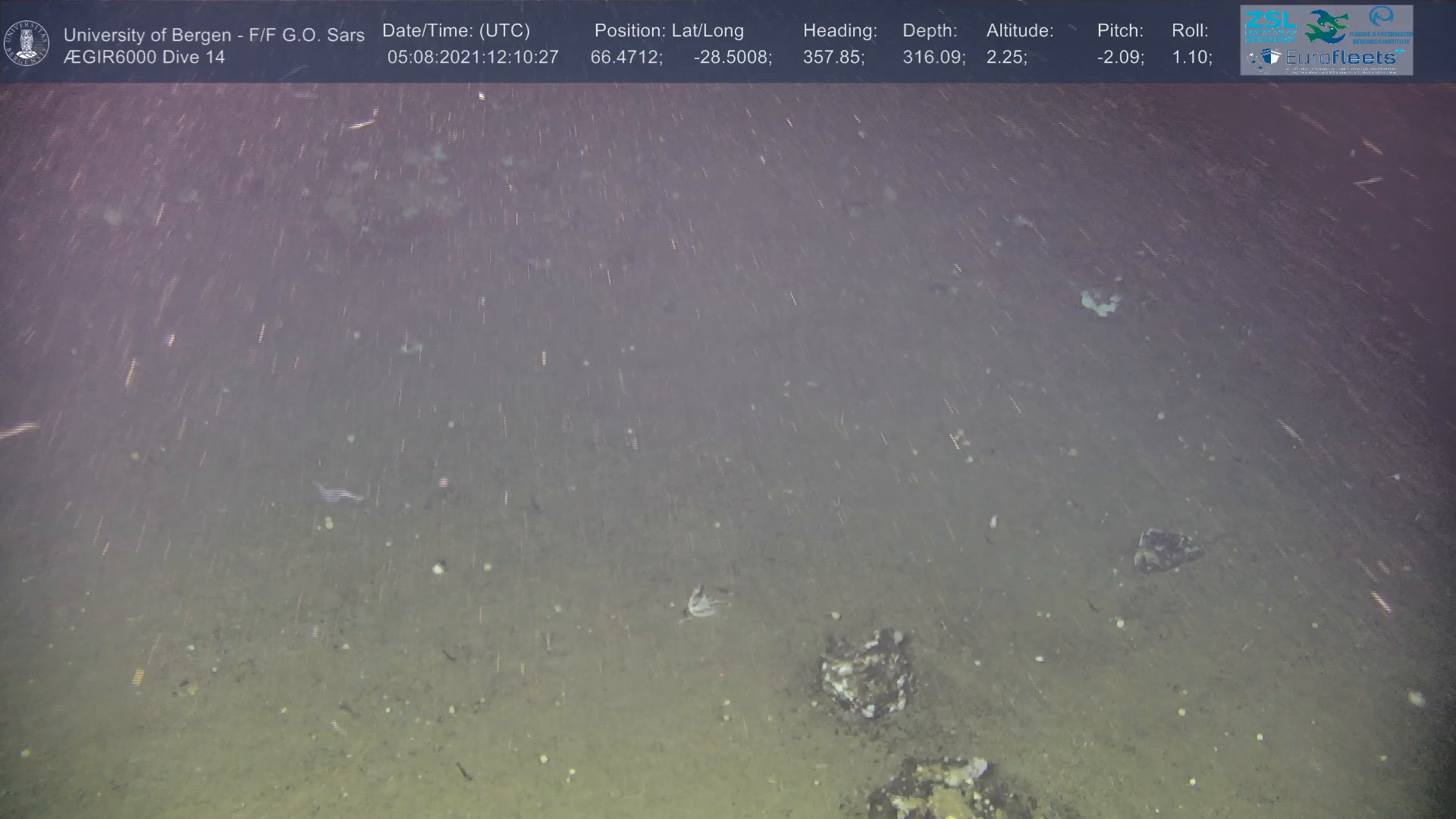This screenshot has height=819, width=1456.
Task: Click the timestamp 05:08:2021:12:10:27
Action: (x=472, y=58)
